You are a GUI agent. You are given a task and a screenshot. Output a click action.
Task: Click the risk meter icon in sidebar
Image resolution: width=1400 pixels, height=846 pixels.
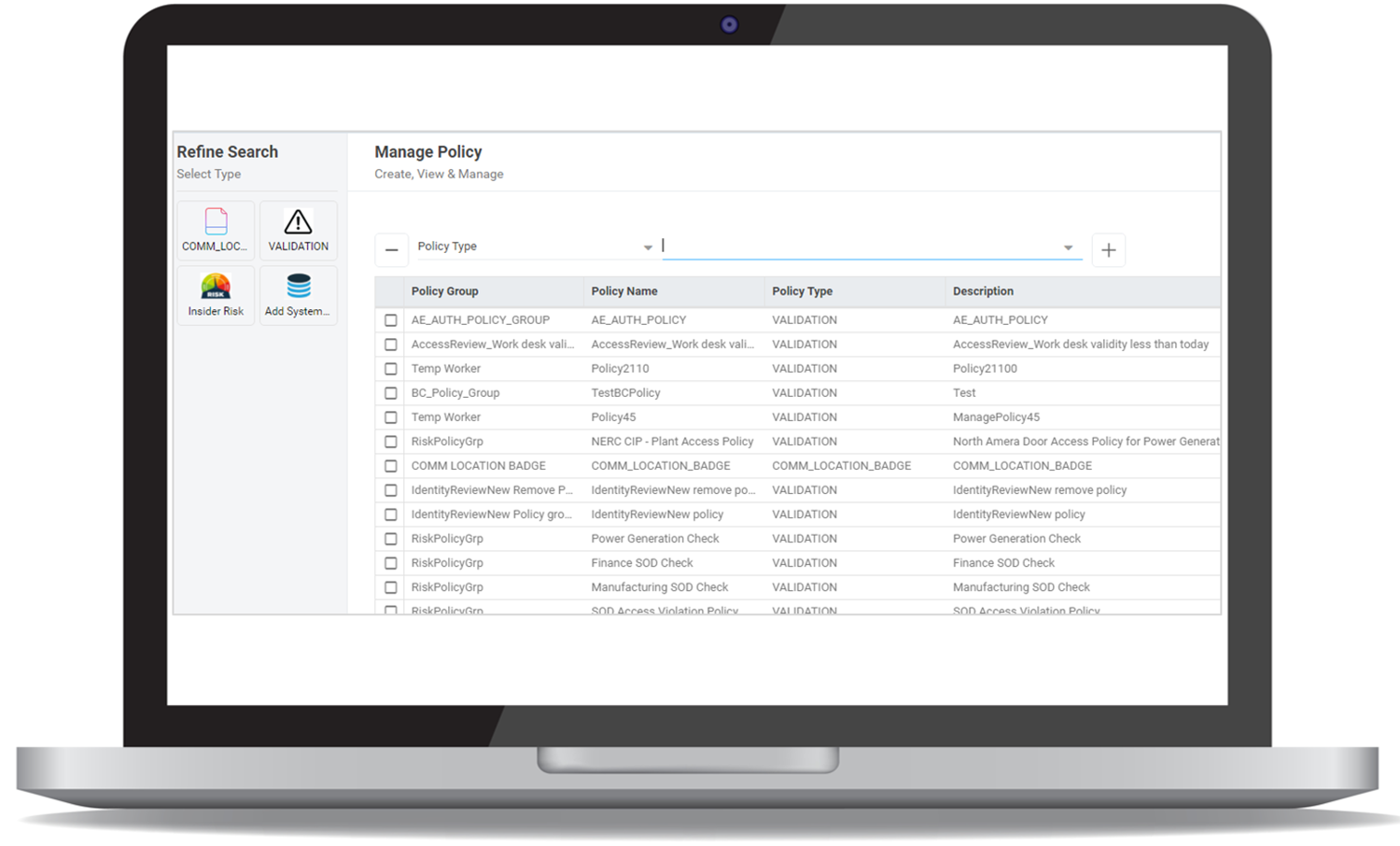point(216,287)
